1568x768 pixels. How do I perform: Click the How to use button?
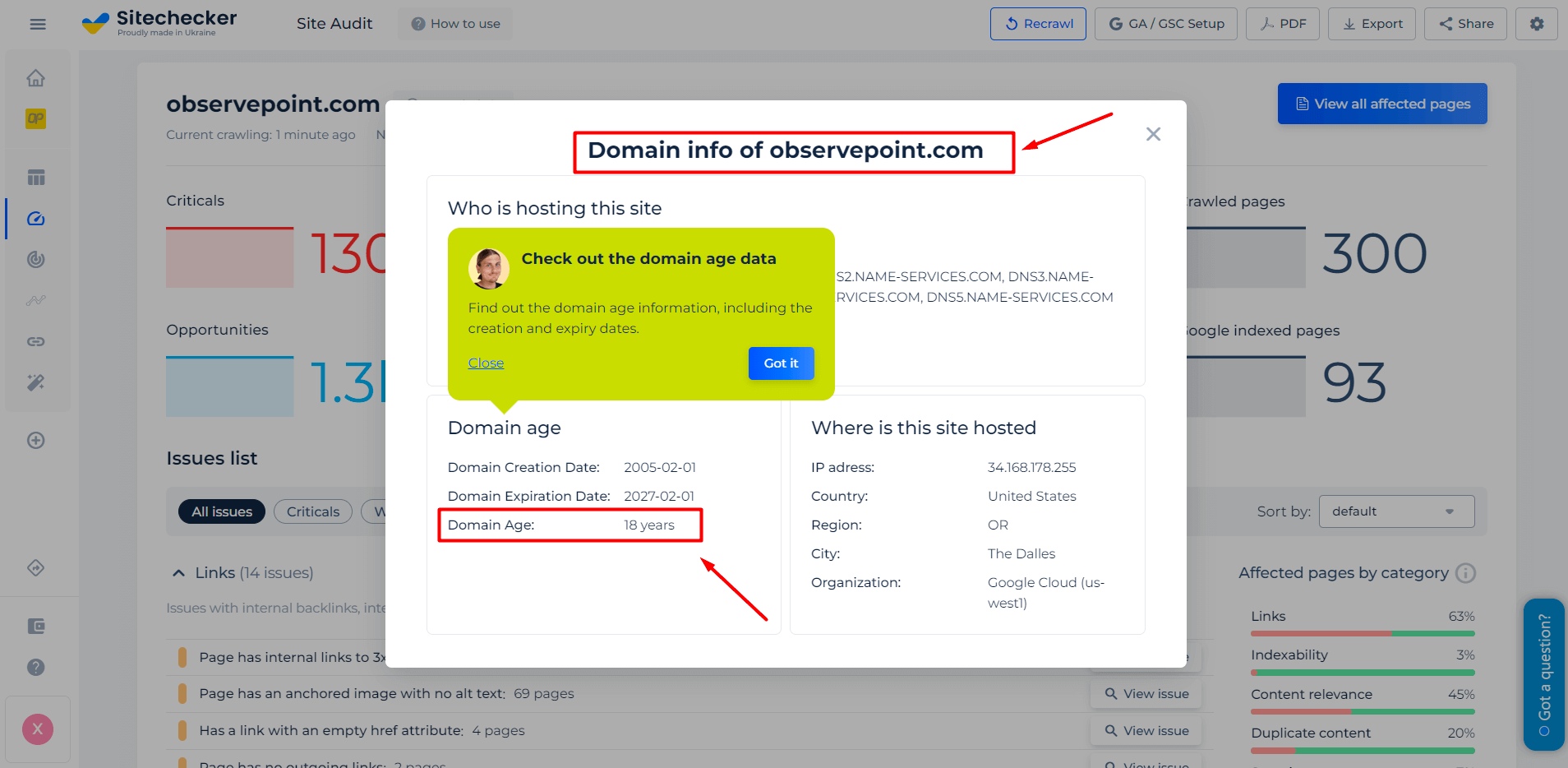[x=455, y=24]
